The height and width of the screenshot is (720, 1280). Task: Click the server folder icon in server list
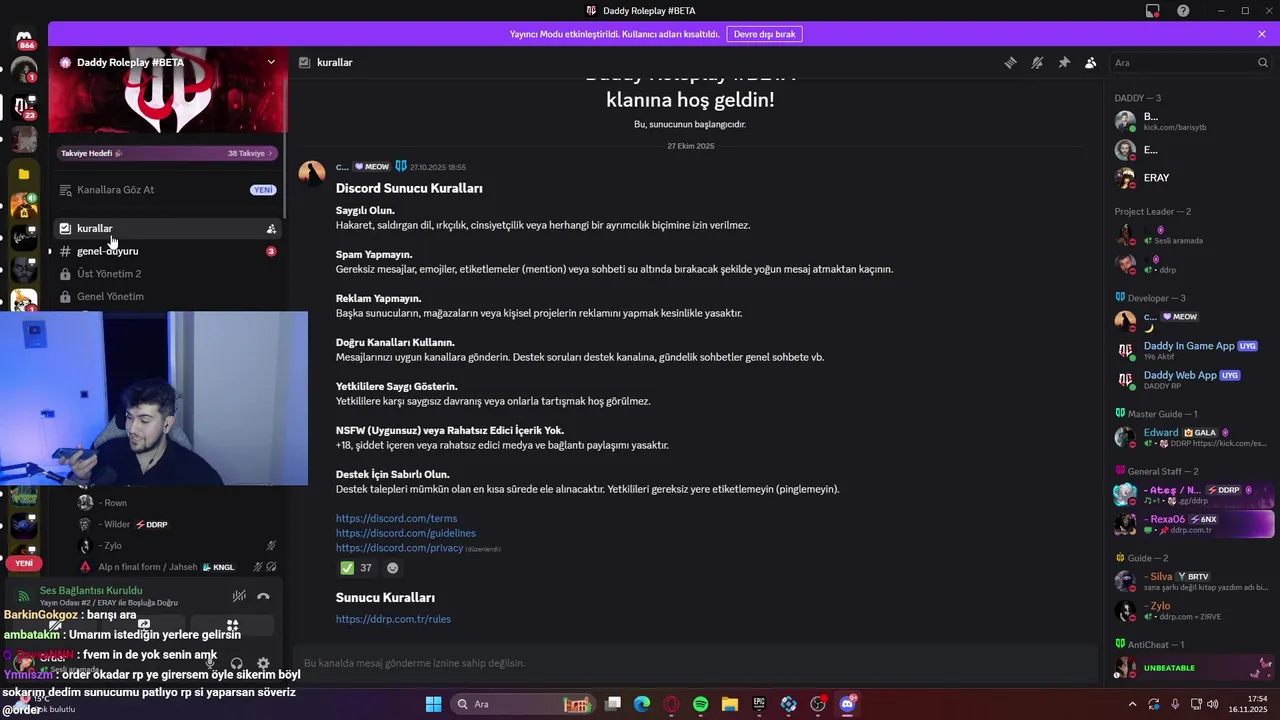pyautogui.click(x=24, y=174)
